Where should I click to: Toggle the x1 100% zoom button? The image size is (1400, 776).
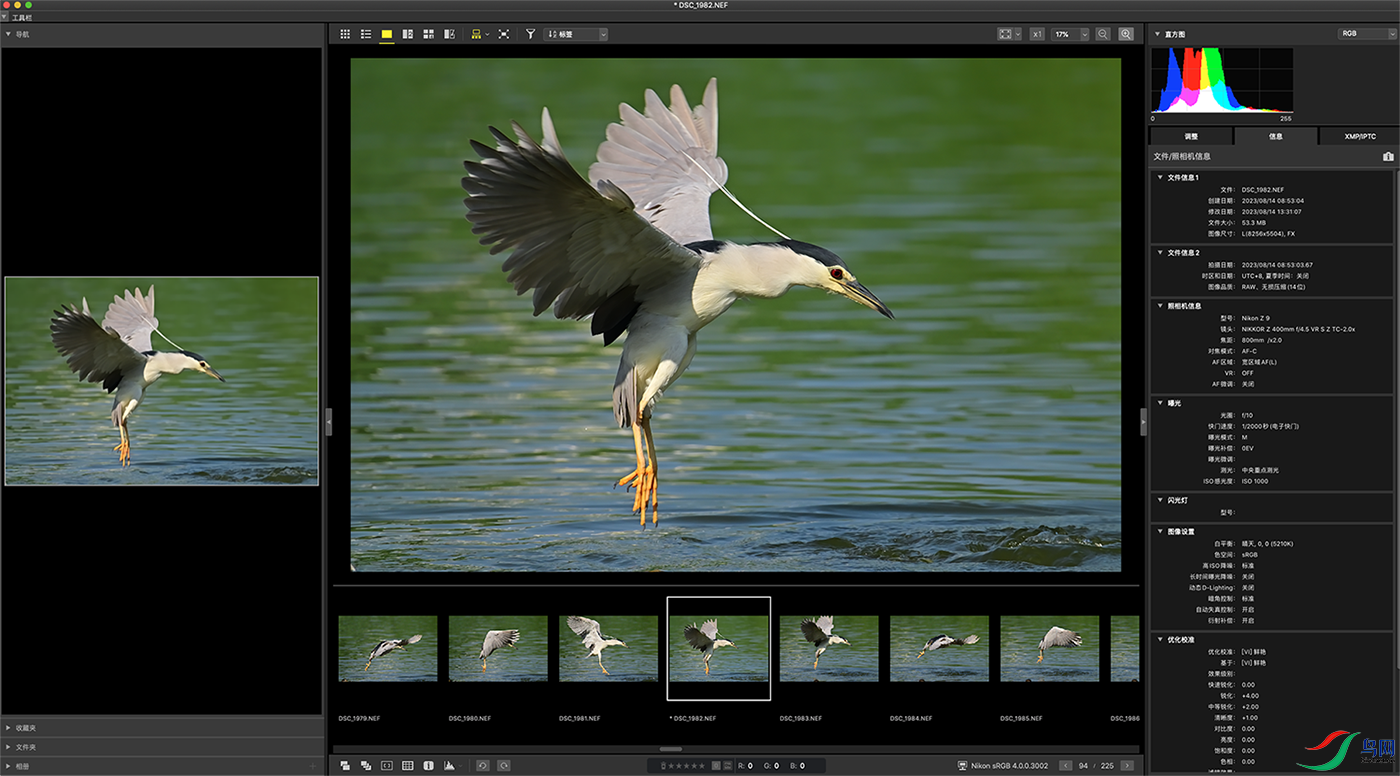coord(1037,34)
